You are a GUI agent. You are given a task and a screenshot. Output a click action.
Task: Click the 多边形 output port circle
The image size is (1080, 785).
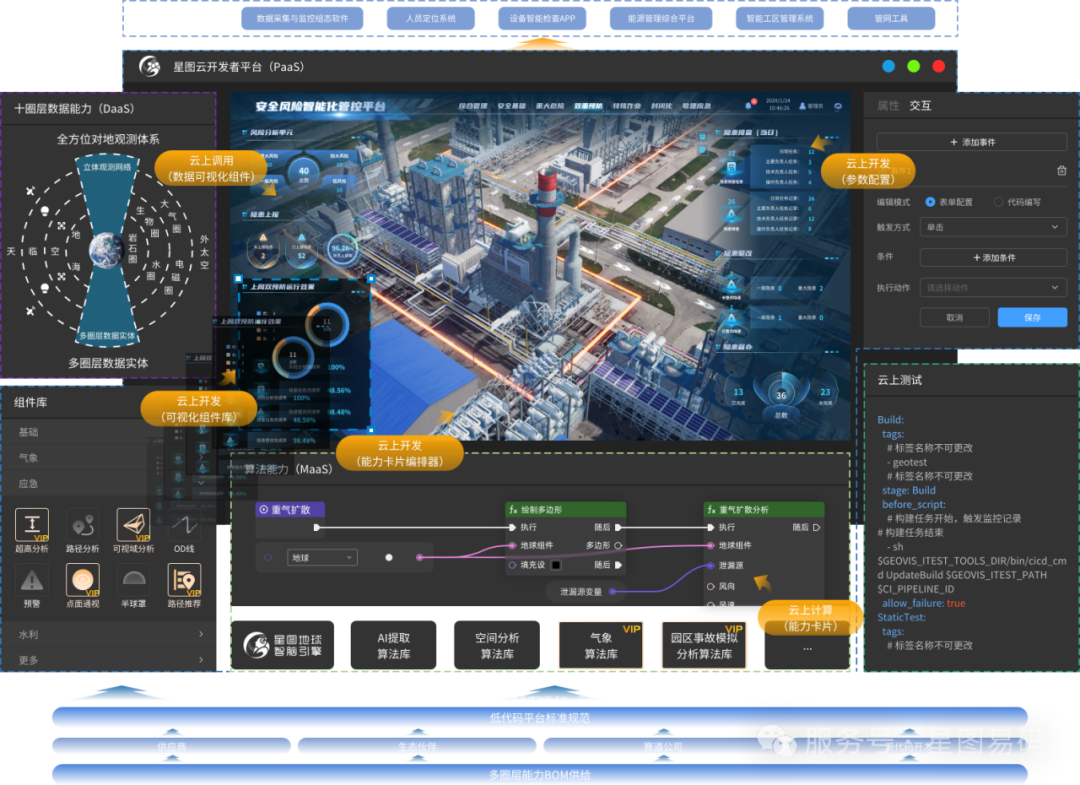(x=618, y=545)
